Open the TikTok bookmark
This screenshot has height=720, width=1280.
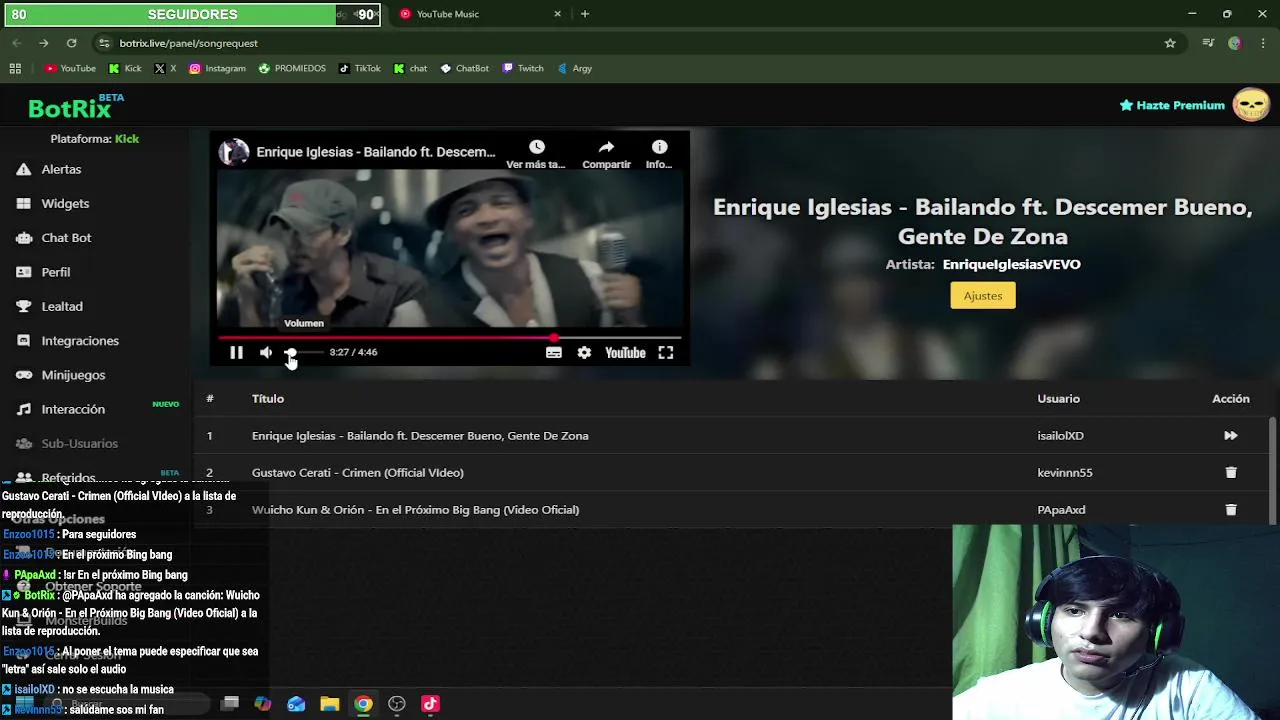[359, 68]
